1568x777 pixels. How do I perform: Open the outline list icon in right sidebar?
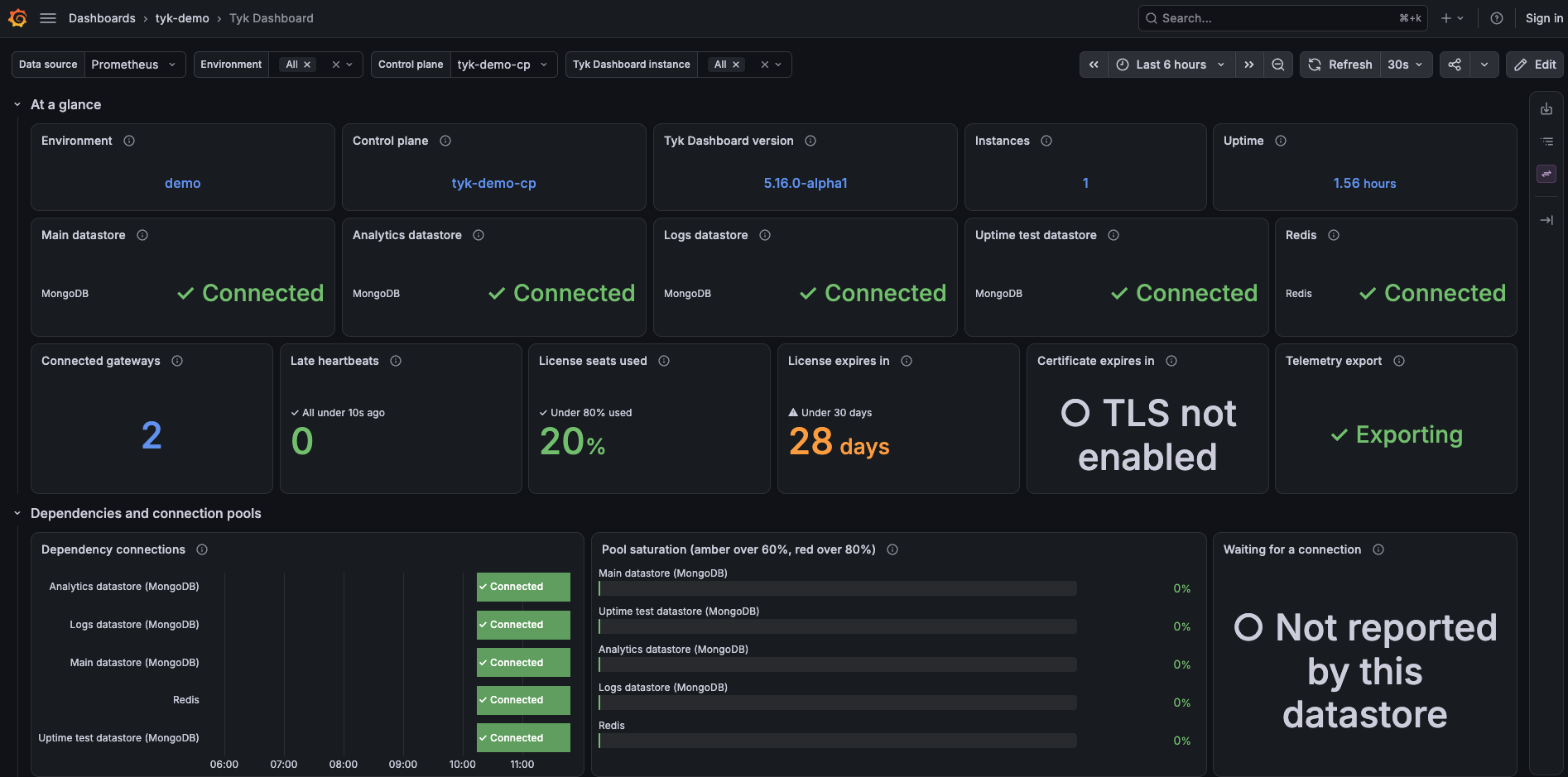point(1546,141)
